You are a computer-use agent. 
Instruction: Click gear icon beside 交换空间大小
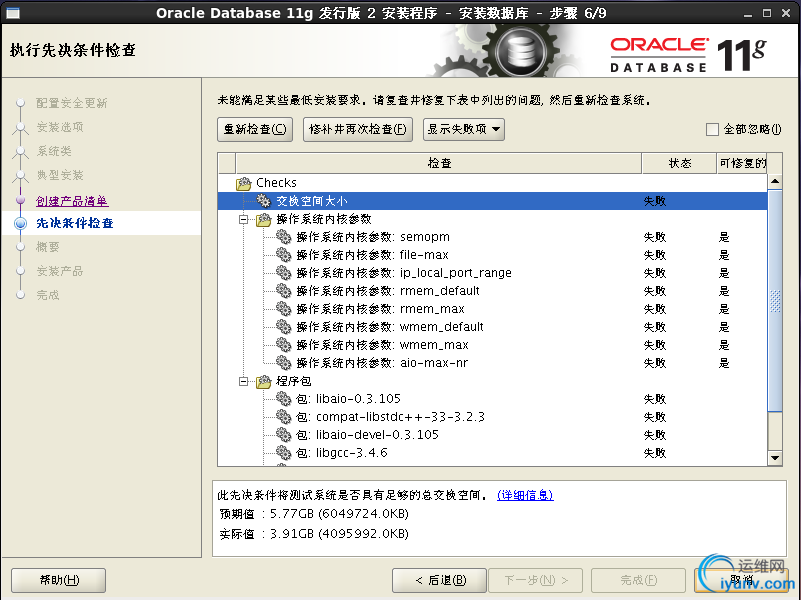pos(264,201)
